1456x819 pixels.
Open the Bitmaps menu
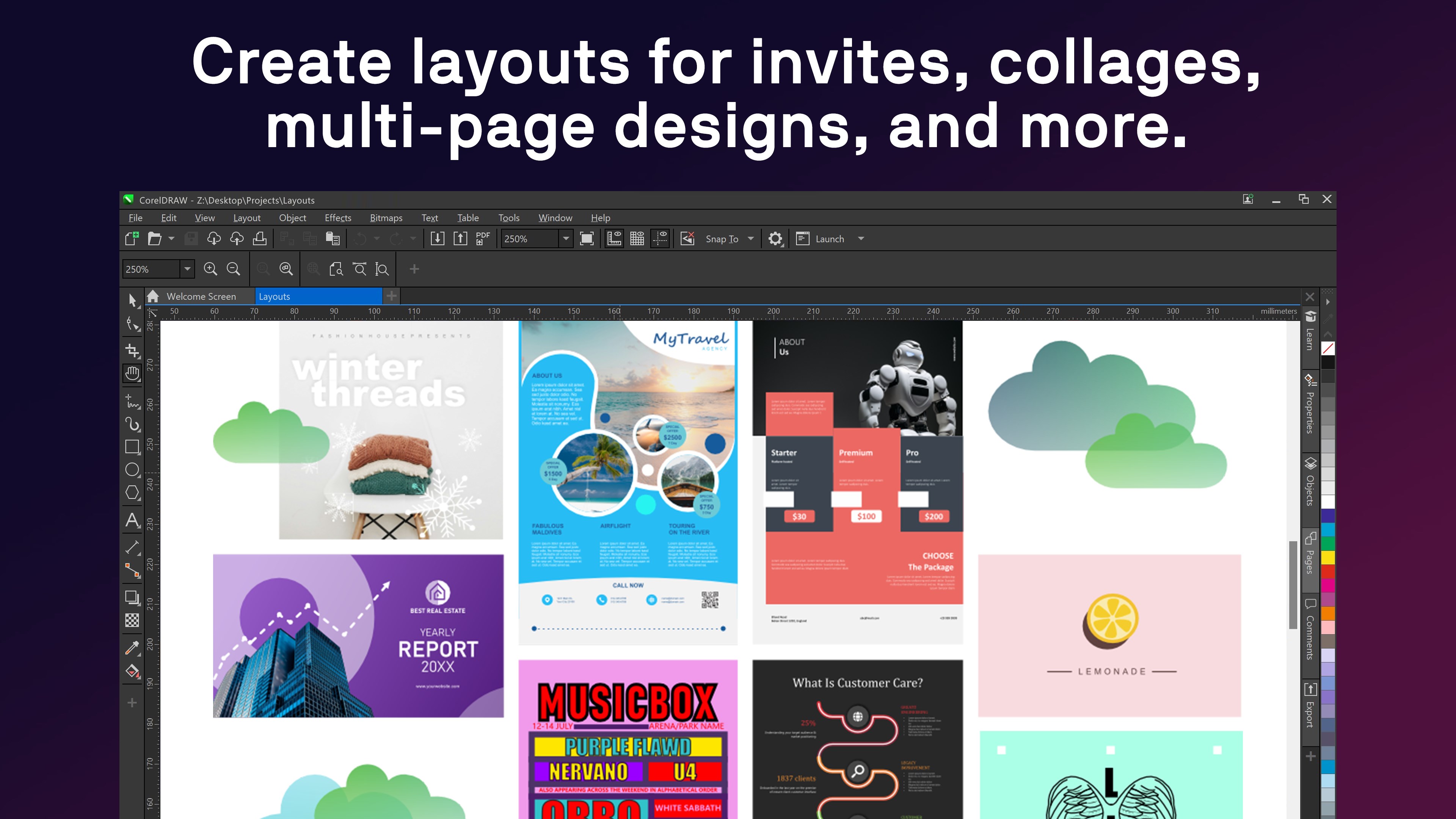pyautogui.click(x=386, y=218)
